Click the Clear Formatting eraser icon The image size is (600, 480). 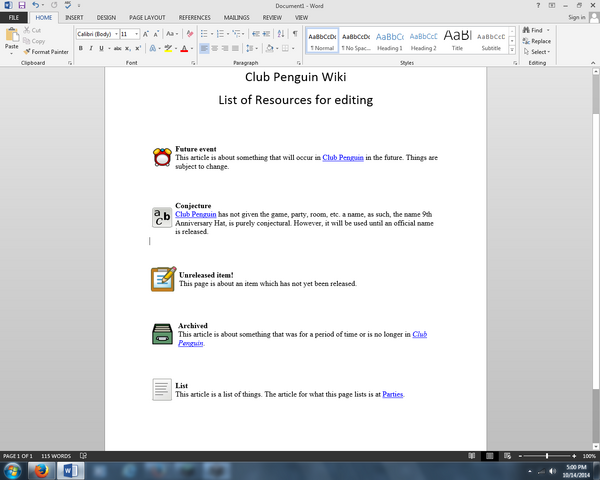[x=189, y=34]
